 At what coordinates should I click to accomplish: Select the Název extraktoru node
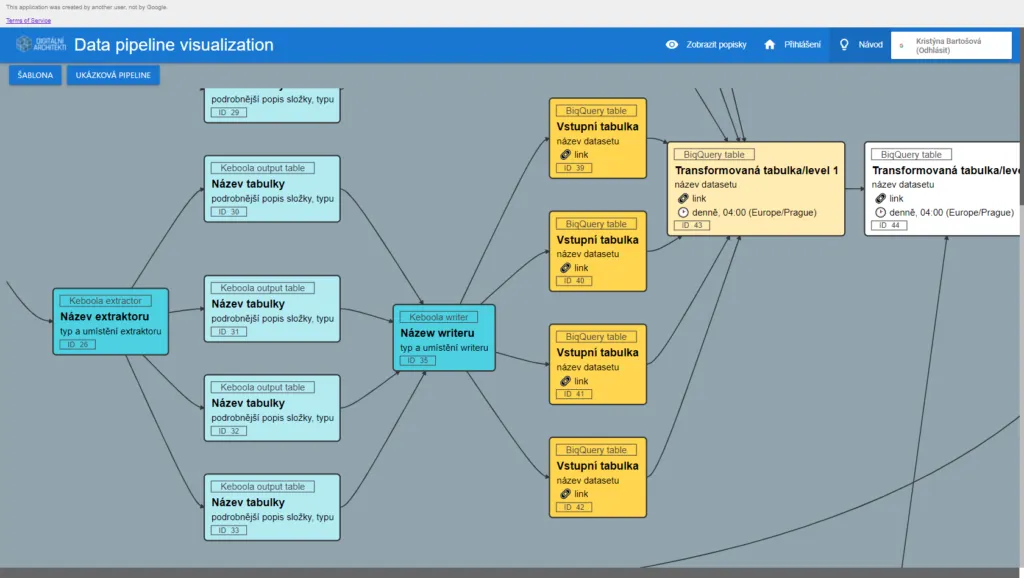click(x=110, y=322)
